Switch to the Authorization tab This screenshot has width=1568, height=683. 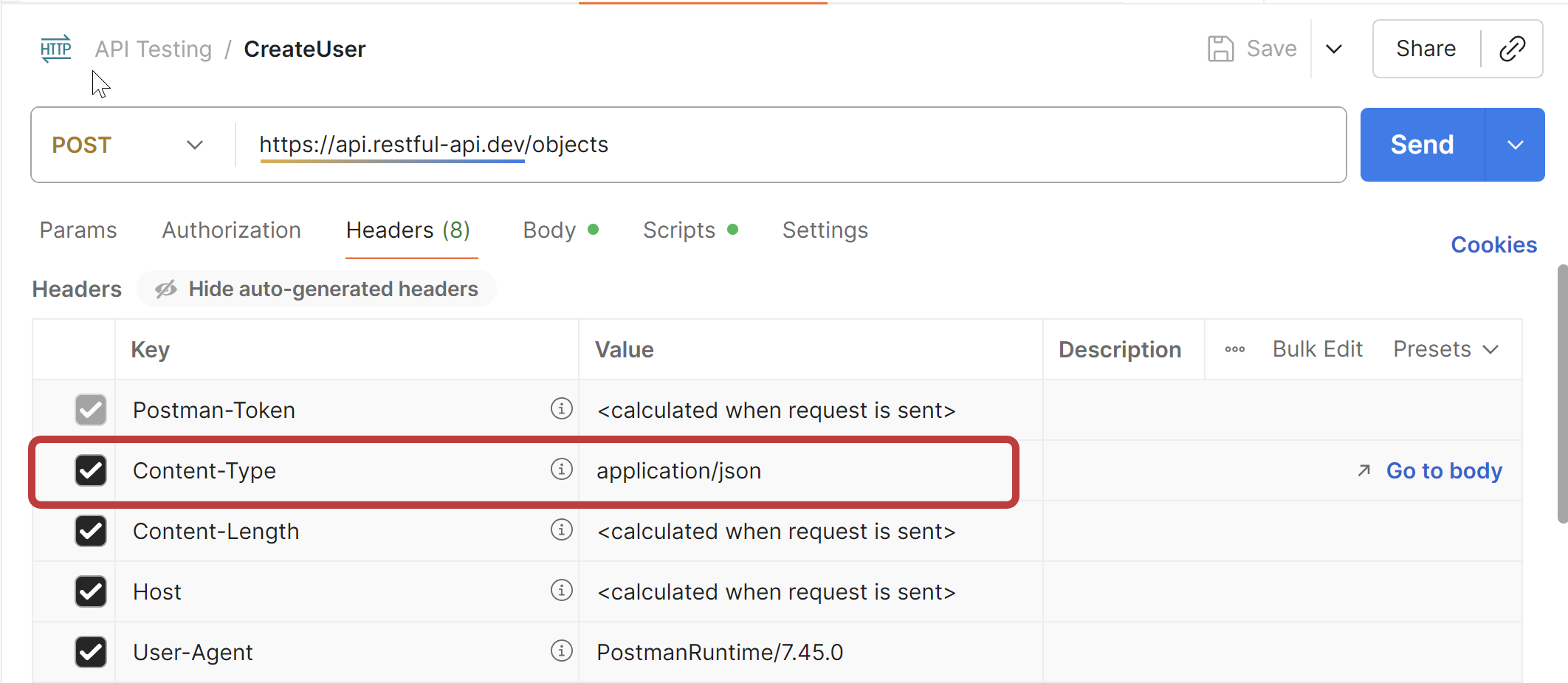click(230, 230)
